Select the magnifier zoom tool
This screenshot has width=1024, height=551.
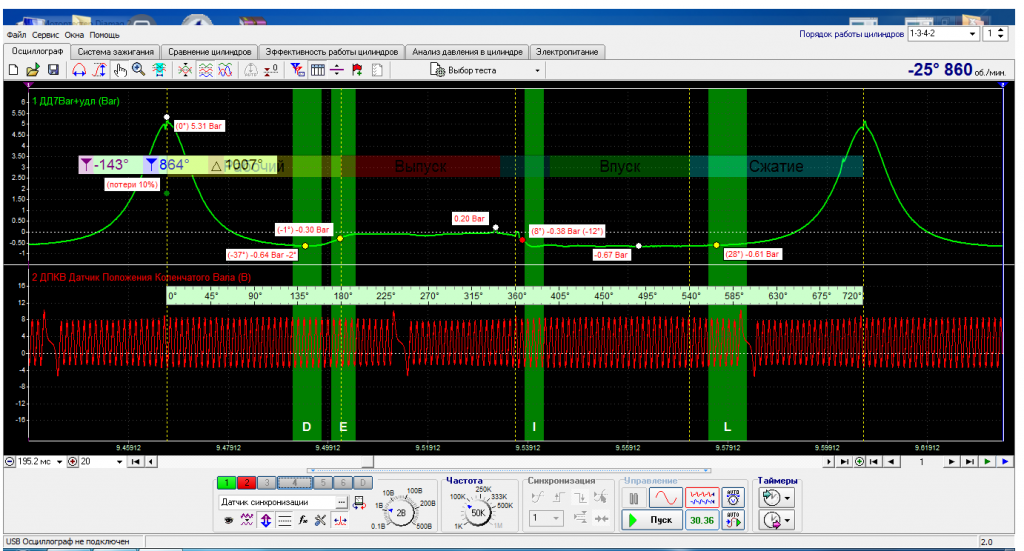click(x=138, y=70)
